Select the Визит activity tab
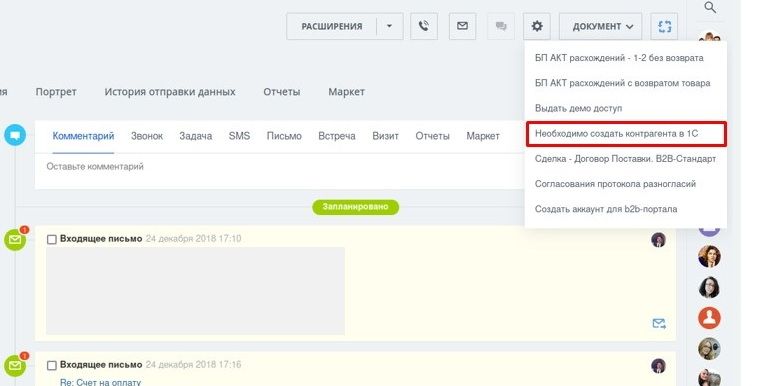The height and width of the screenshot is (386, 772). [x=386, y=136]
